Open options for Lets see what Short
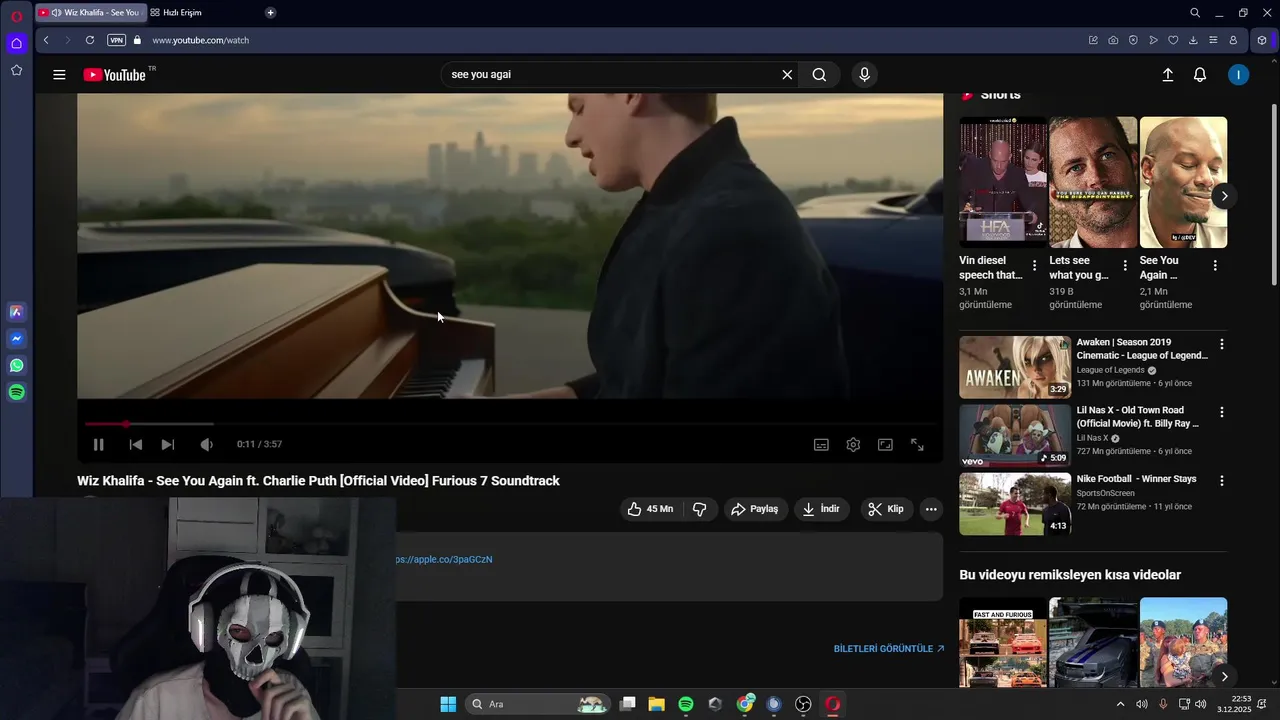The width and height of the screenshot is (1280, 720). click(1125, 266)
